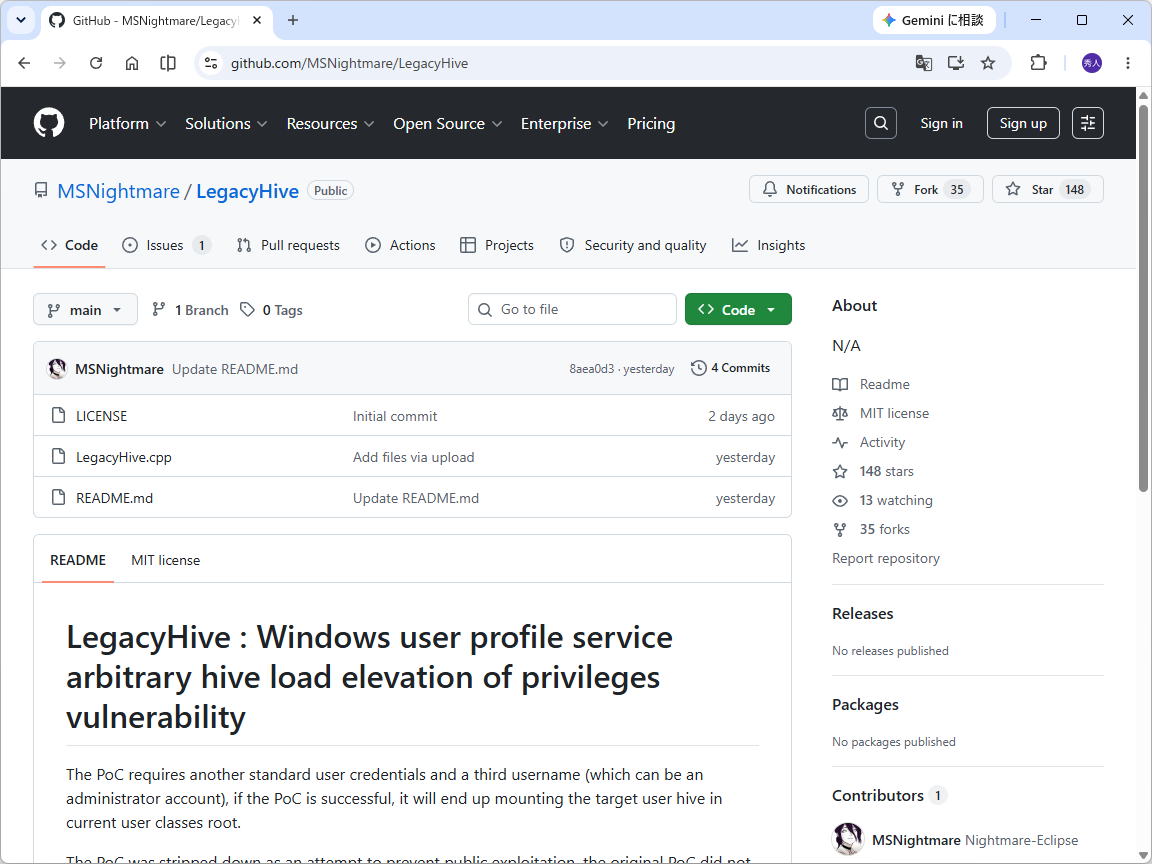Open the LICENSE file
The image size is (1152, 864).
coord(101,416)
